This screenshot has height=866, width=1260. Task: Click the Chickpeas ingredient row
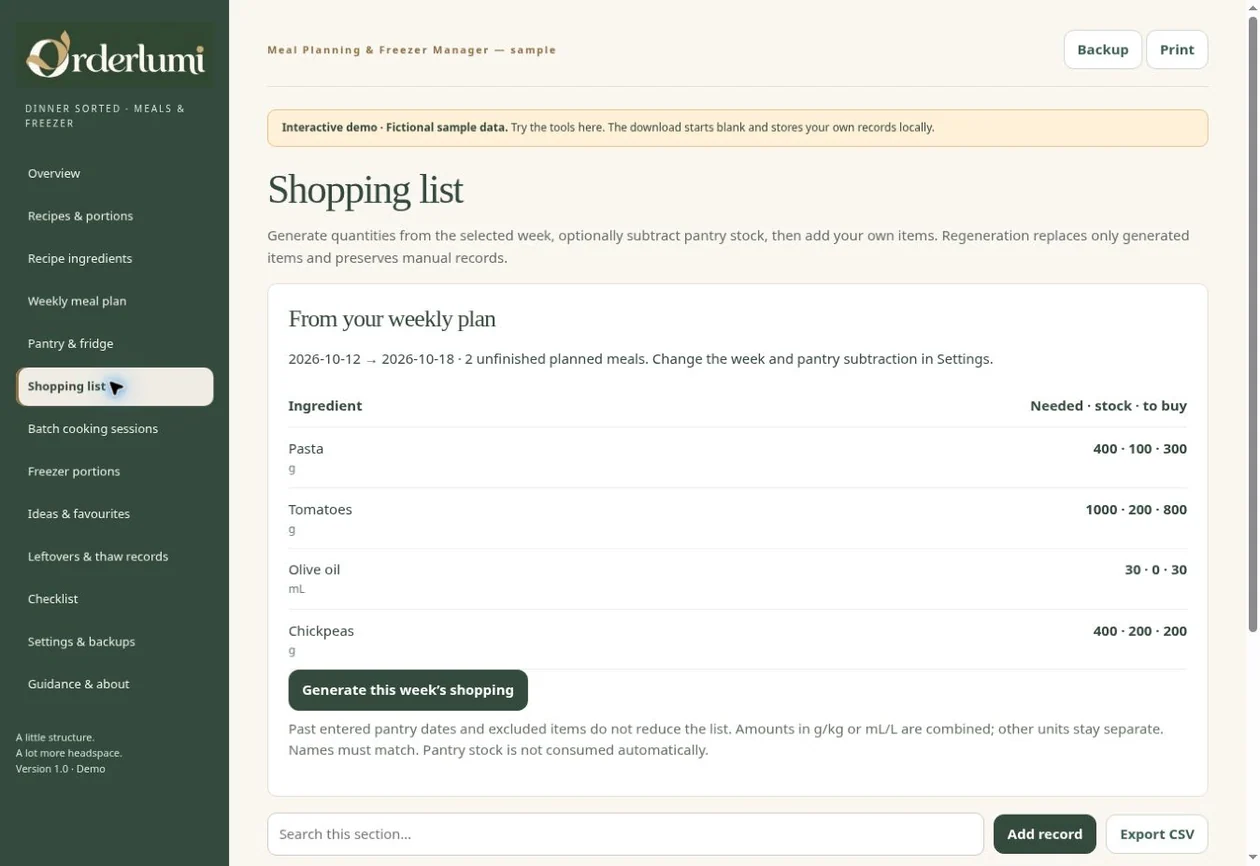pyautogui.click(x=737, y=640)
